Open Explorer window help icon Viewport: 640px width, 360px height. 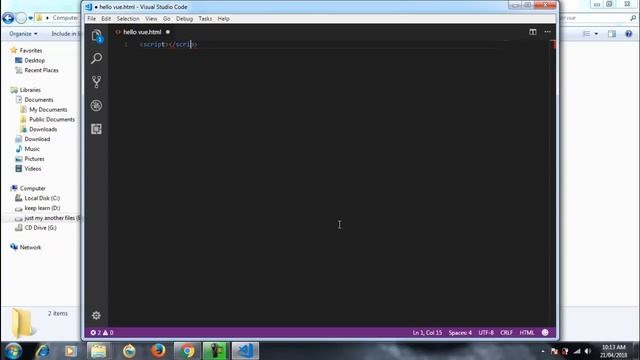629,34
